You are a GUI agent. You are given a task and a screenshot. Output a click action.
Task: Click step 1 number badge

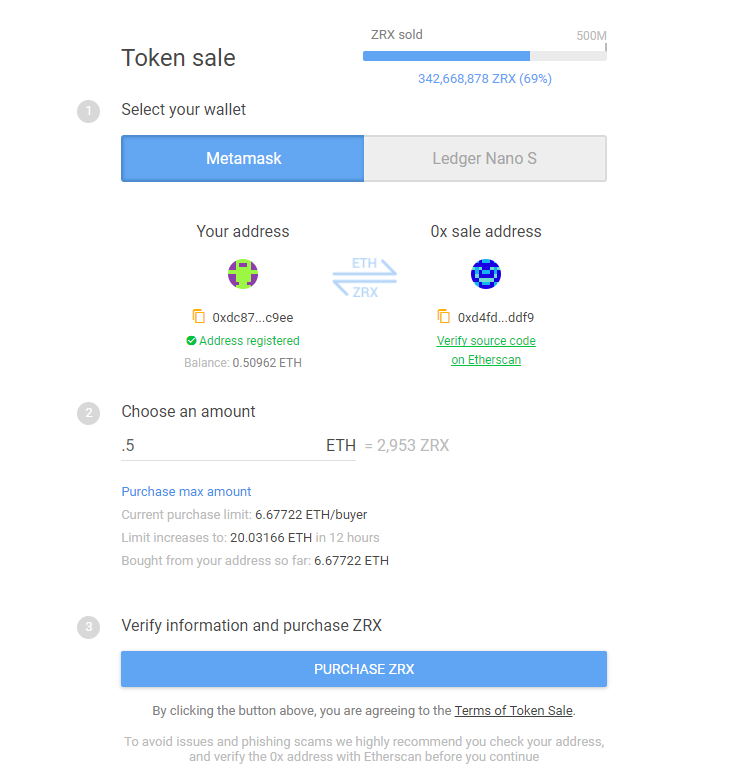[89, 111]
